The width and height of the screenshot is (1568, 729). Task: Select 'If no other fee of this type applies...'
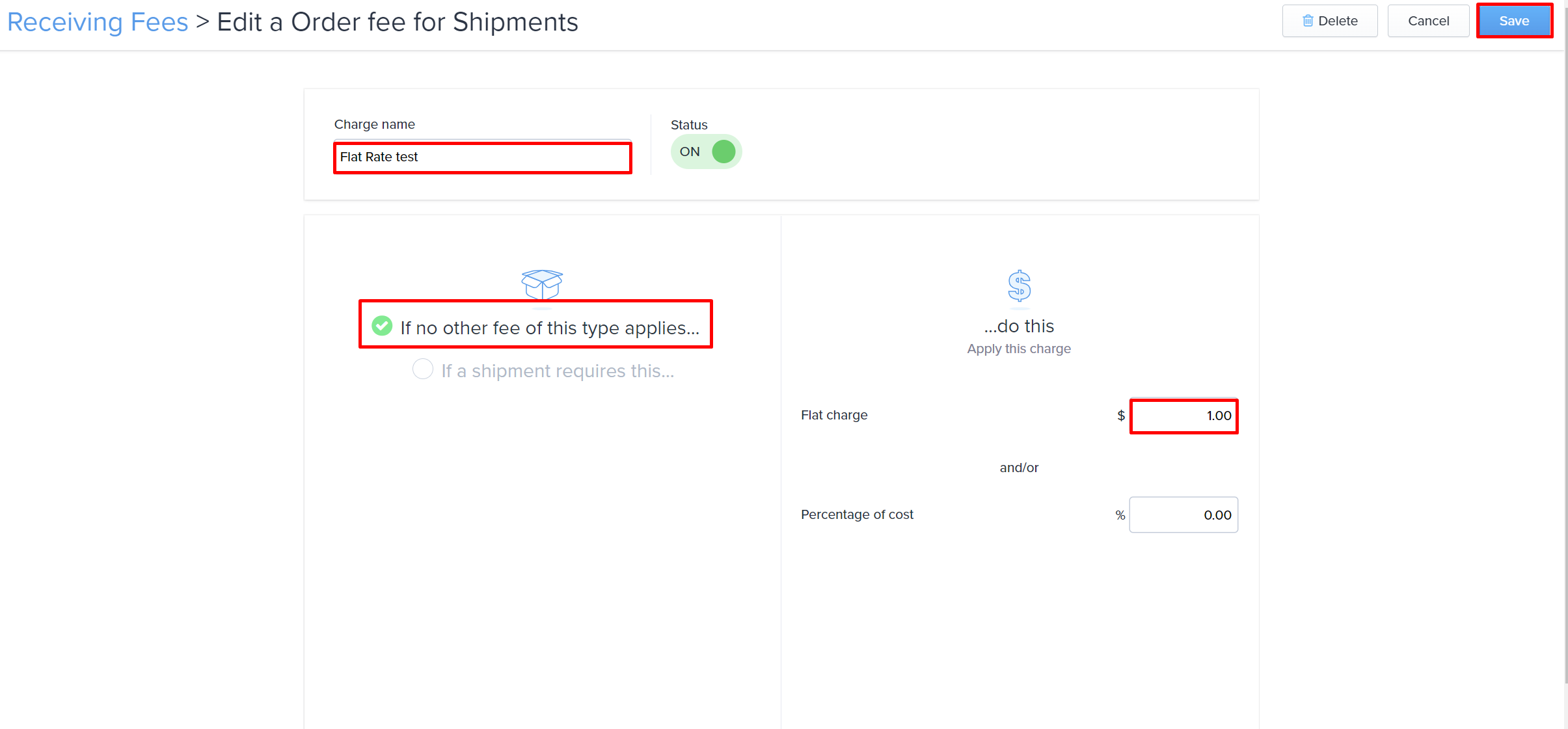click(x=535, y=325)
